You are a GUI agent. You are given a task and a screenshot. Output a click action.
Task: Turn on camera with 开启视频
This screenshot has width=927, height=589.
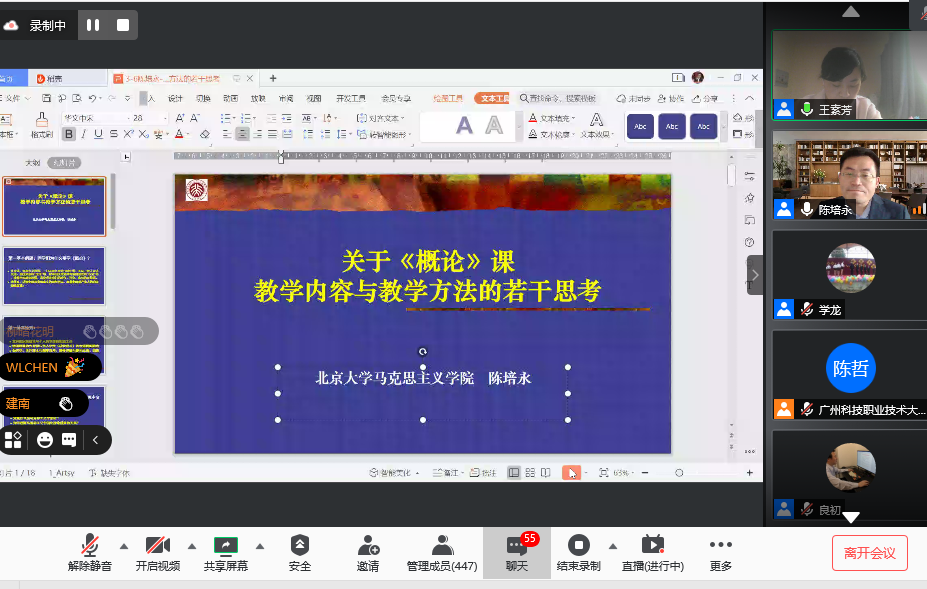(157, 545)
